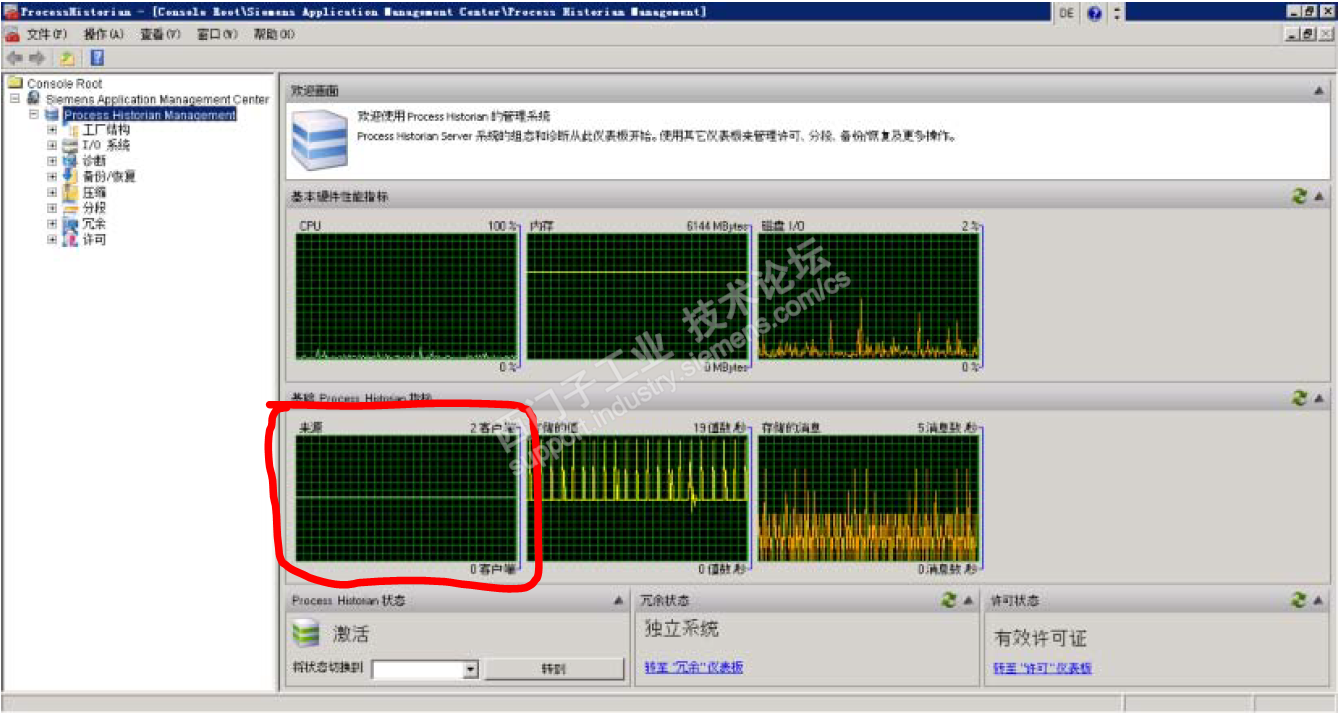Screen dimensions: 1339x713
Task: Collapse the 许可状态 panel
Action: point(1319,601)
